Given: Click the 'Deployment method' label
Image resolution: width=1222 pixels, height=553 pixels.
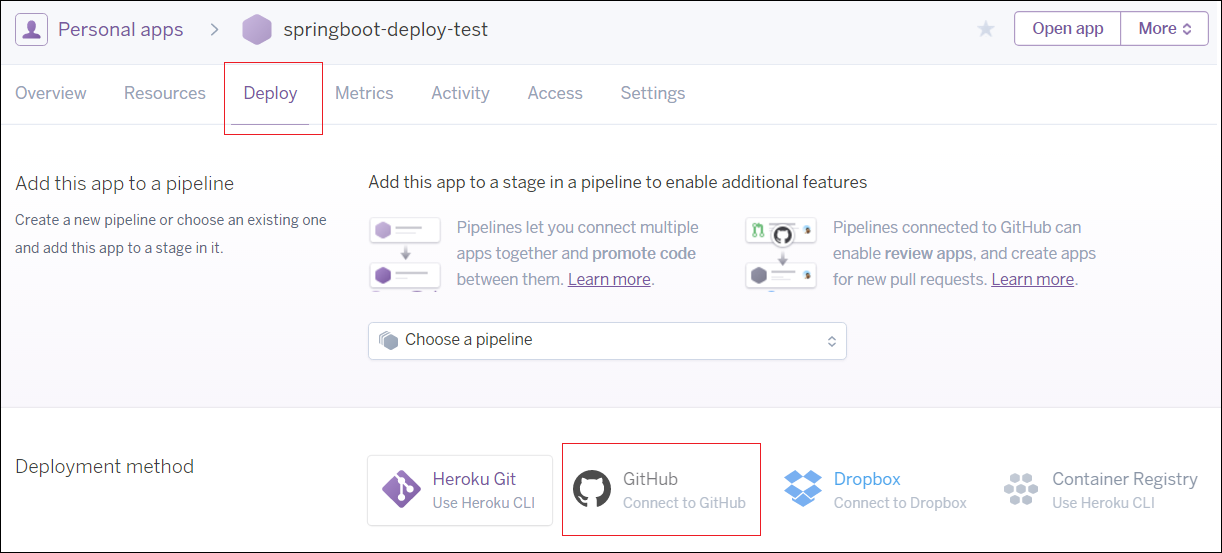Looking at the screenshot, I should click(105, 466).
